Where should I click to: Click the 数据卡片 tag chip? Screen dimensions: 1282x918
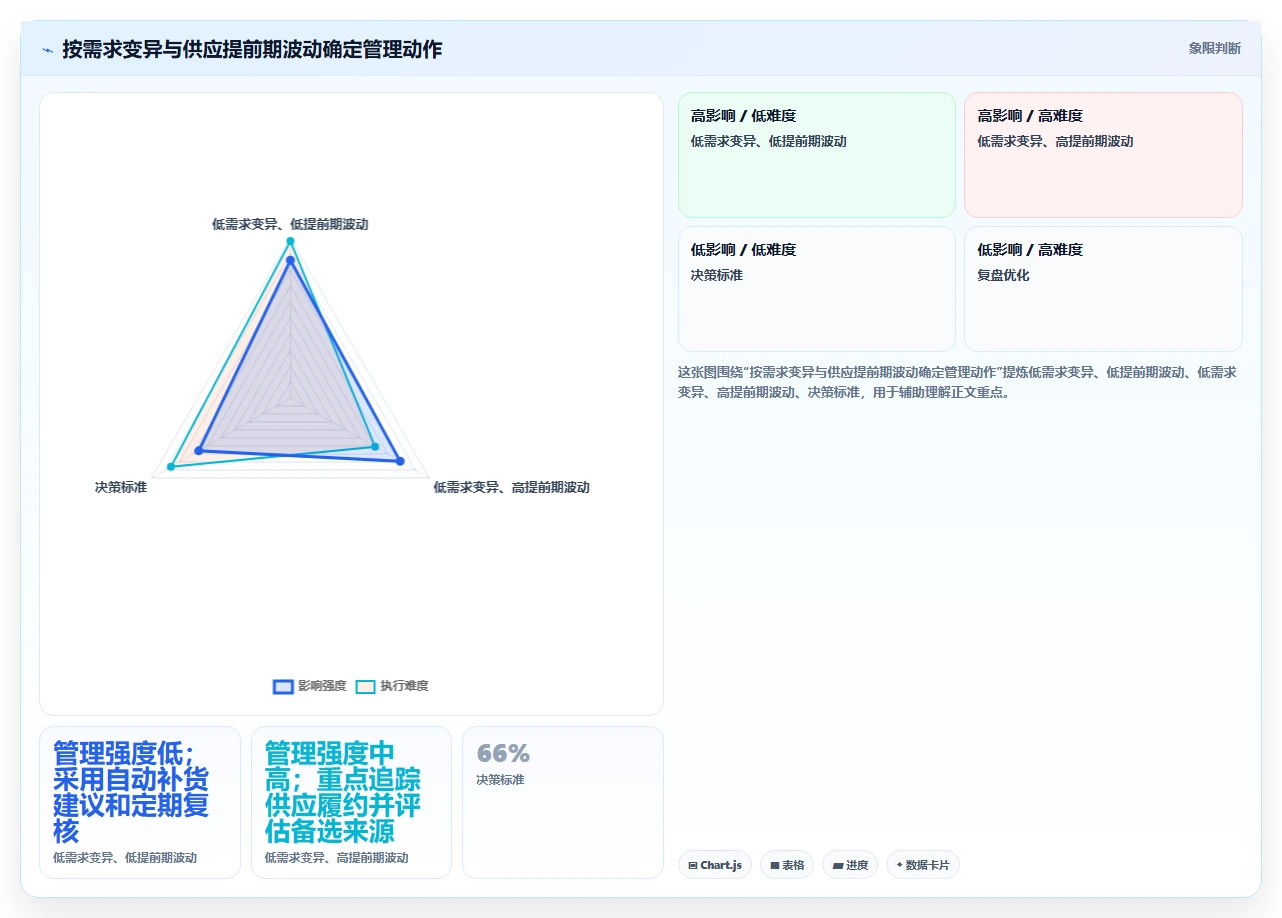922,865
